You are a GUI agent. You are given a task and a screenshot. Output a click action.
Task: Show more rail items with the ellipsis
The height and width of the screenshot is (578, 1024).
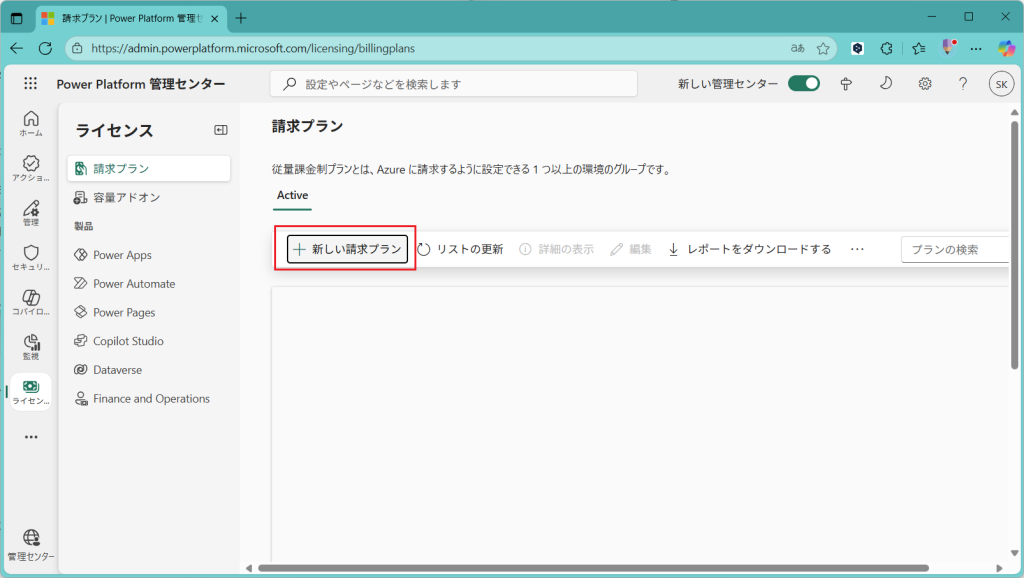[x=31, y=437]
